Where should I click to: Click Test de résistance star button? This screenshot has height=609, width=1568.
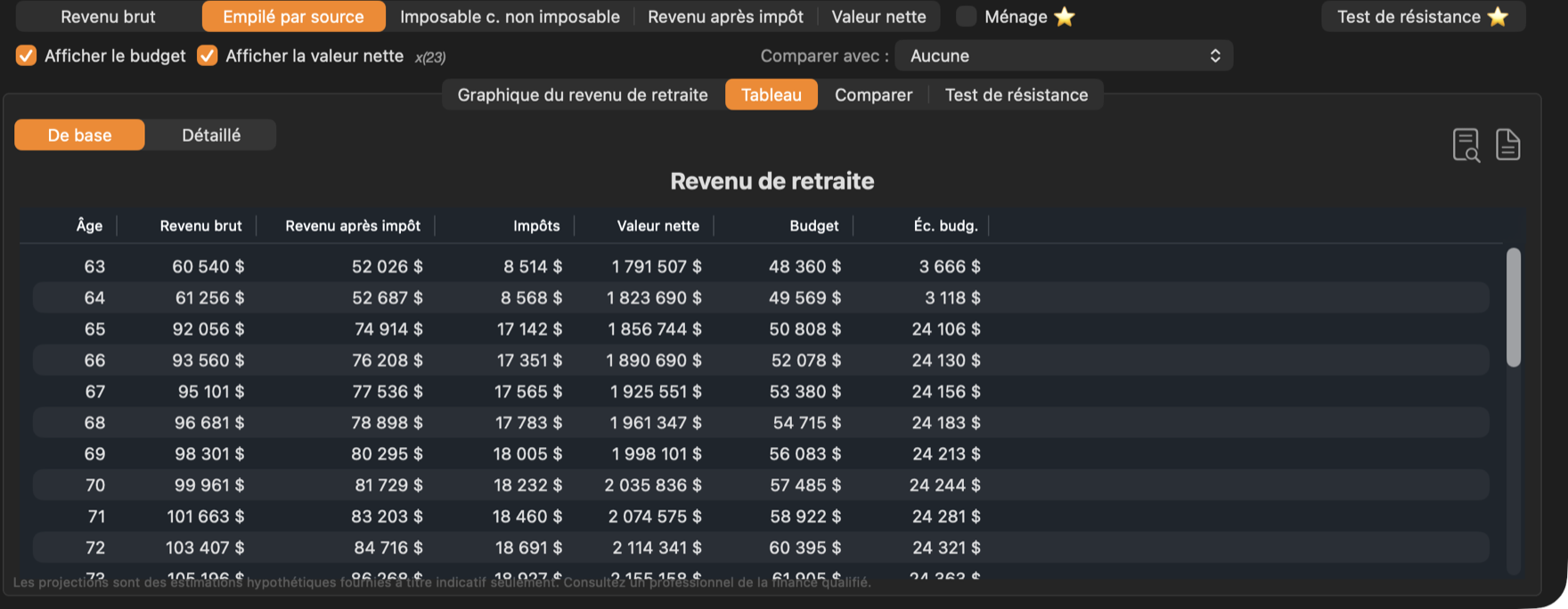pyautogui.click(x=1423, y=16)
